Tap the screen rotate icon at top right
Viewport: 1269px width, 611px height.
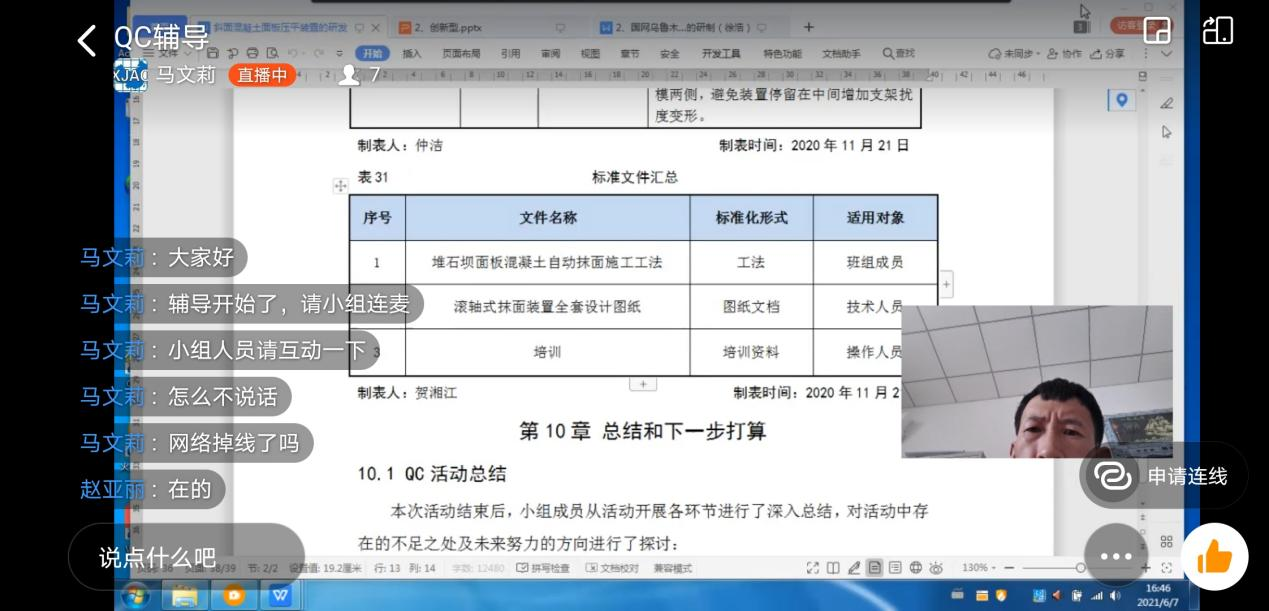click(1217, 30)
